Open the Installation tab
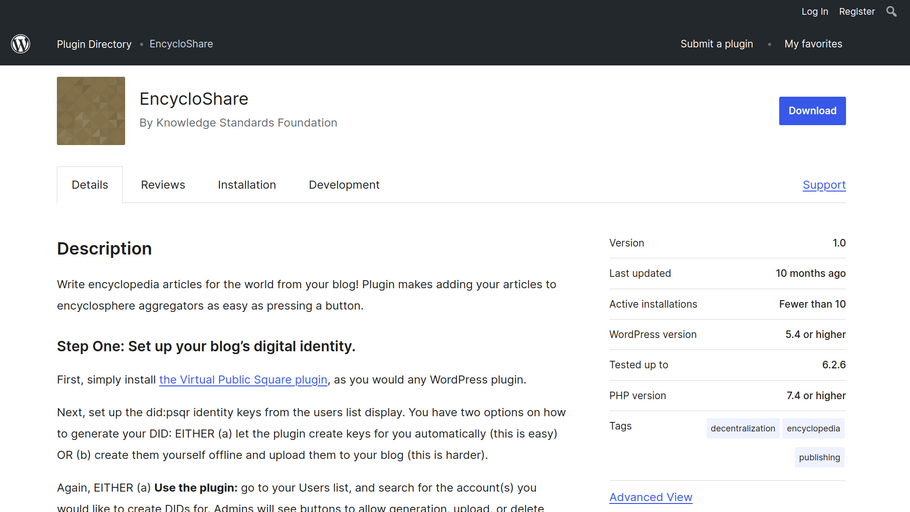The height and width of the screenshot is (512, 910). [247, 185]
